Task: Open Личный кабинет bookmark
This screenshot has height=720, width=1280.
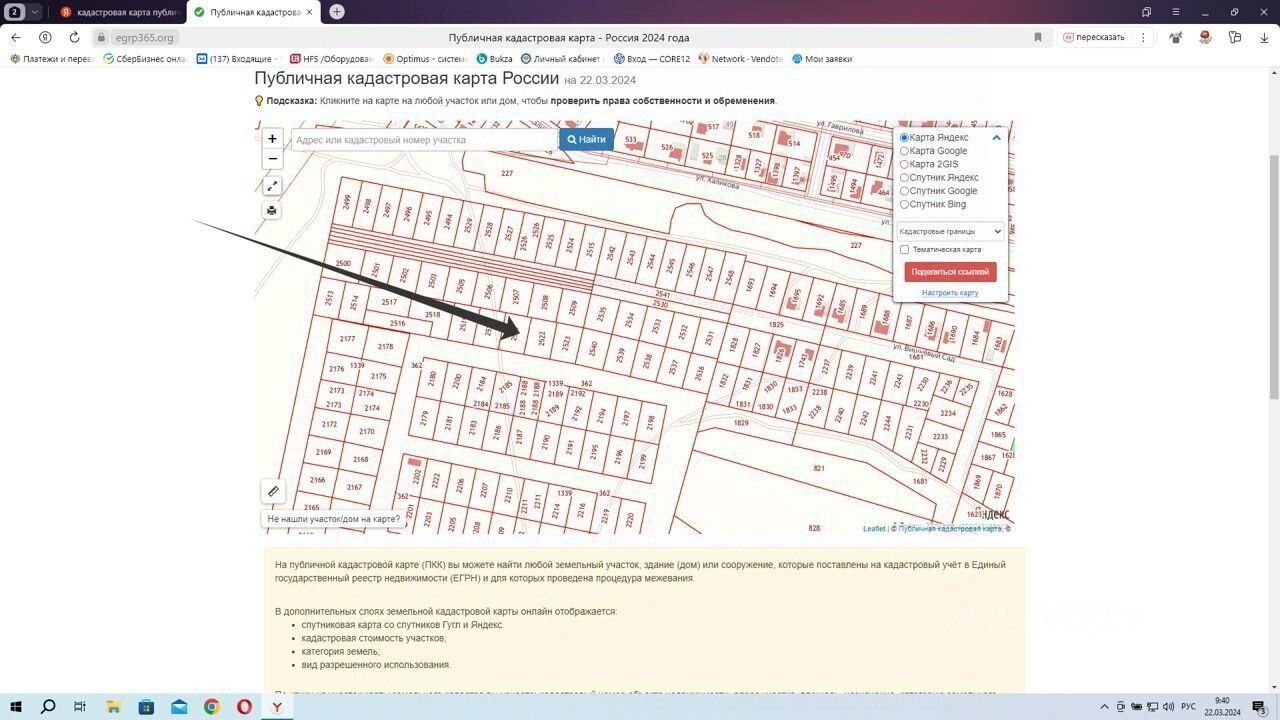Action: pyautogui.click(x=563, y=59)
